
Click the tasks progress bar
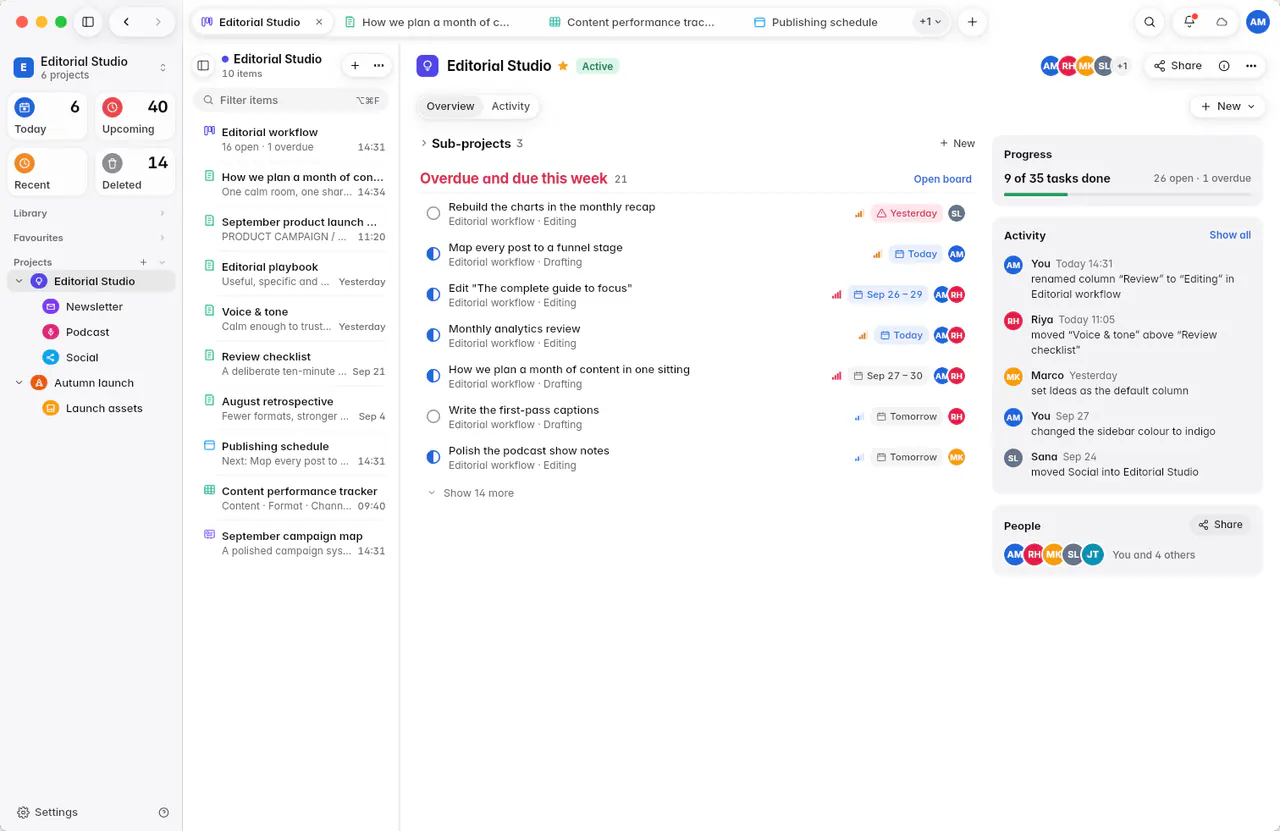(x=1127, y=194)
